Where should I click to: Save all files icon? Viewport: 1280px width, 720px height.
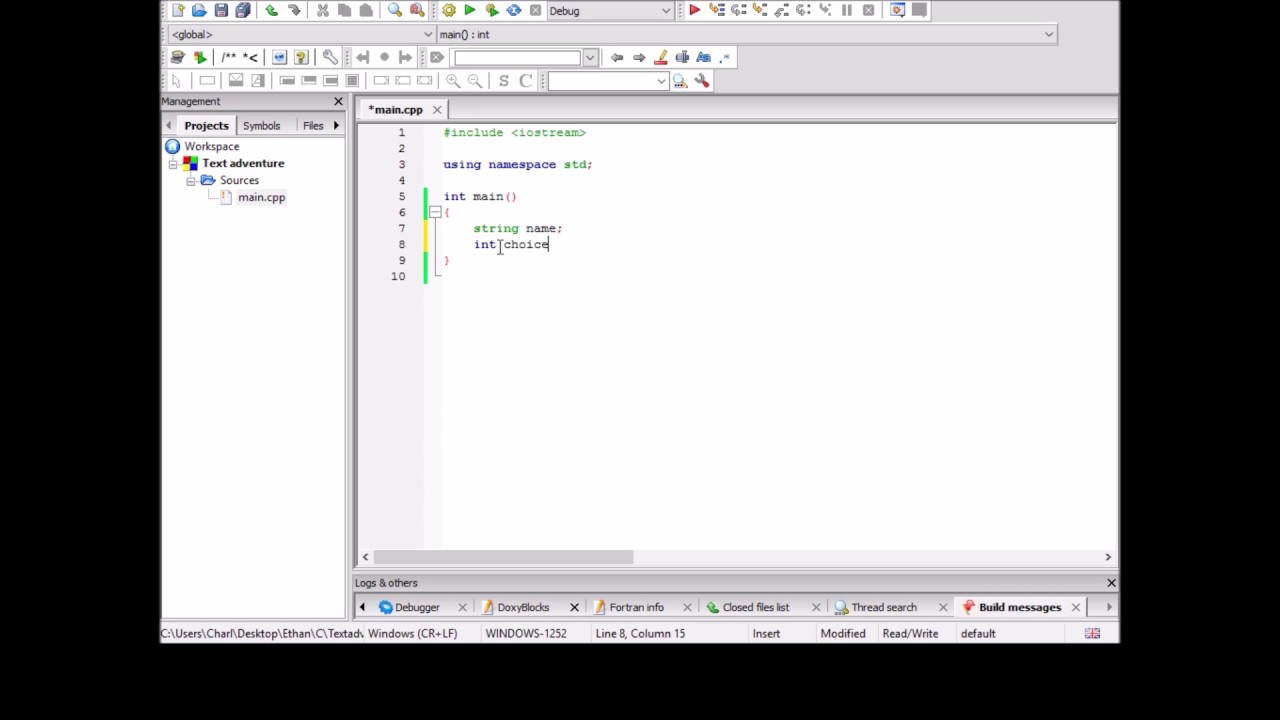(x=243, y=10)
